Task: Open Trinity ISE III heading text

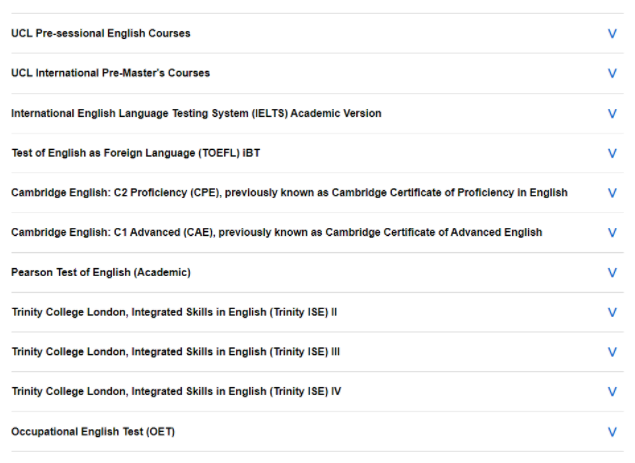Action: tap(176, 352)
